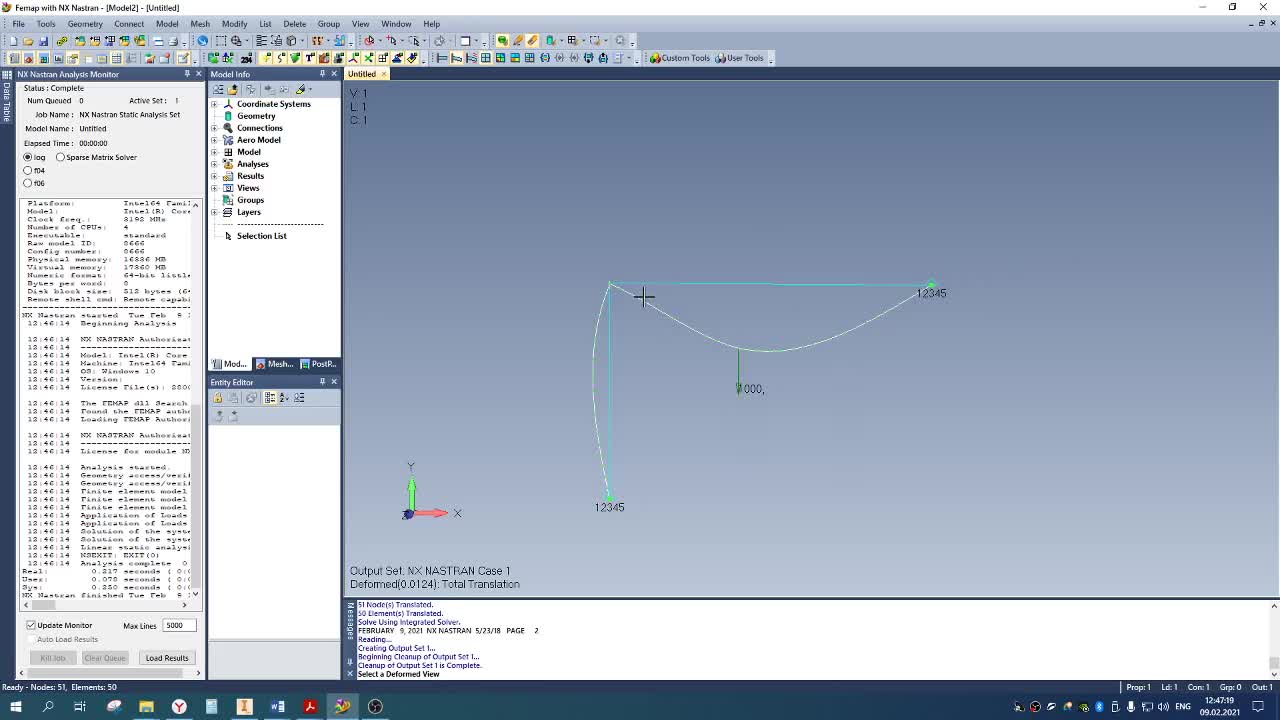
Task: Click the messages pane vertical scrollbar
Action: point(1273,638)
